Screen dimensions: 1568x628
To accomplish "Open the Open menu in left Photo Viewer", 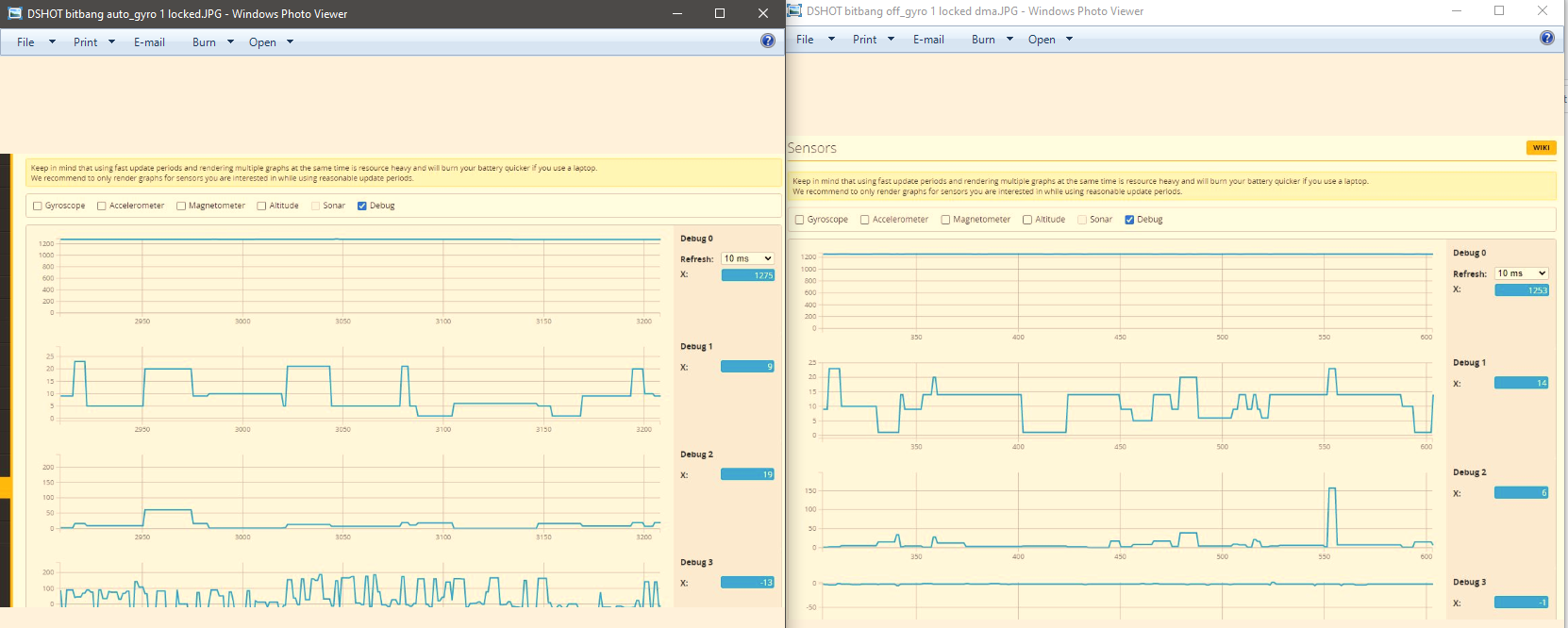I will pyautogui.click(x=271, y=42).
